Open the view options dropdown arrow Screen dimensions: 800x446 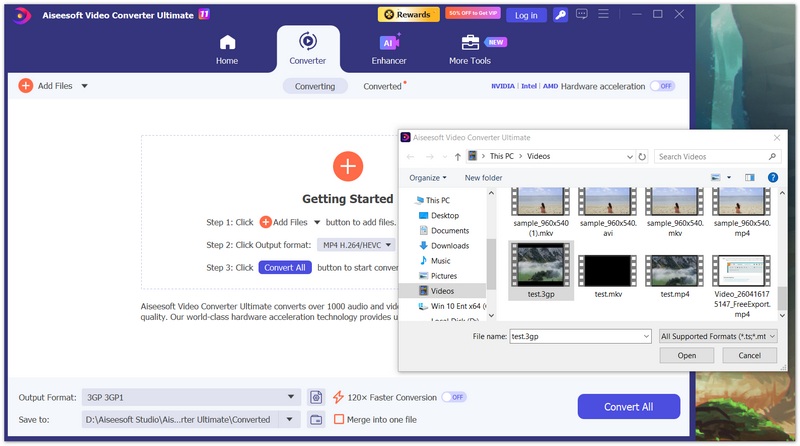point(729,178)
